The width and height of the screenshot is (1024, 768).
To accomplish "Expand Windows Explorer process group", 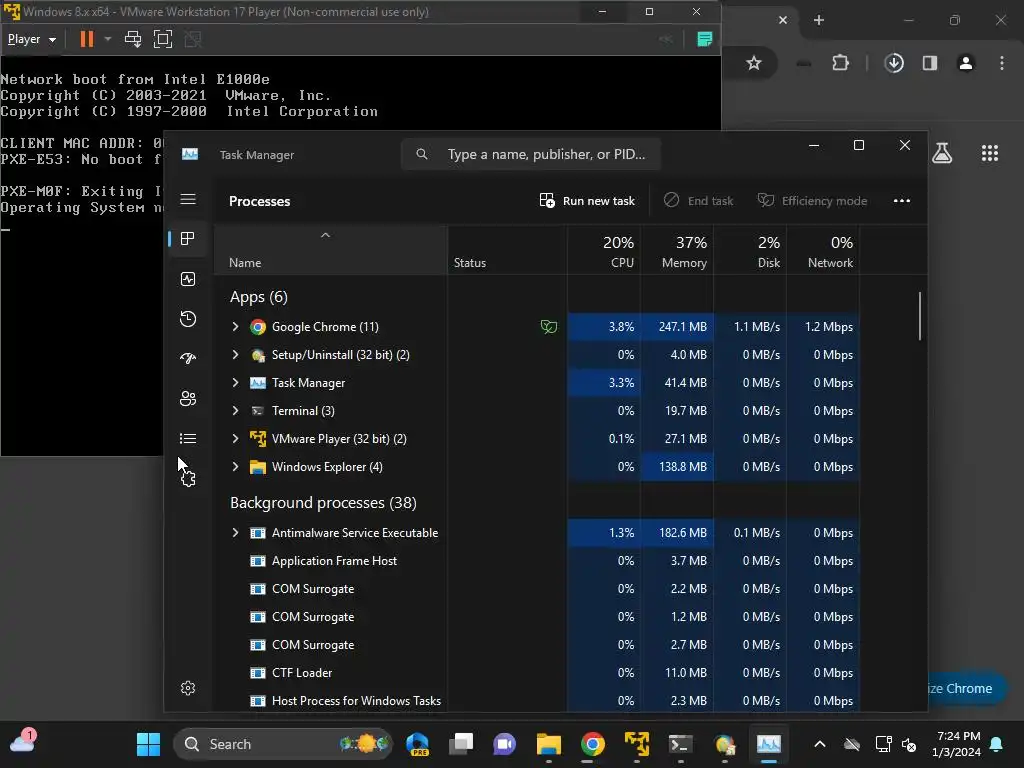I will click(x=235, y=467).
